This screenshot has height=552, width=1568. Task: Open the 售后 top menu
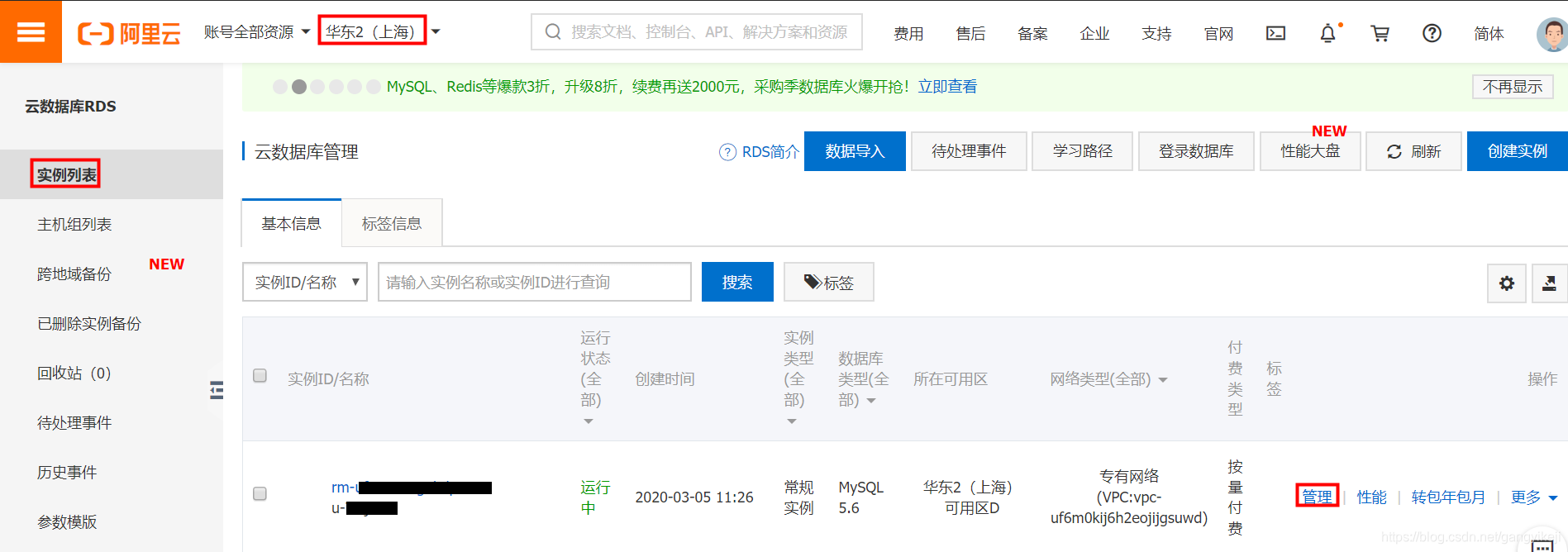pos(970,34)
